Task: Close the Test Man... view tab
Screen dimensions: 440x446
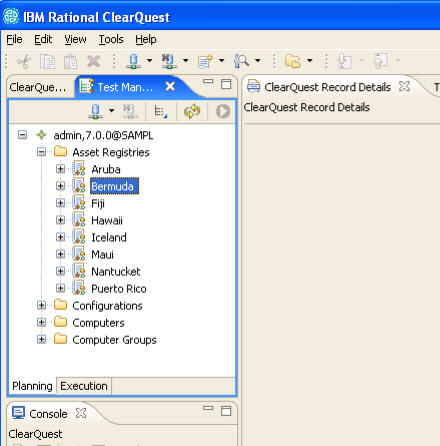Action: (x=170, y=87)
